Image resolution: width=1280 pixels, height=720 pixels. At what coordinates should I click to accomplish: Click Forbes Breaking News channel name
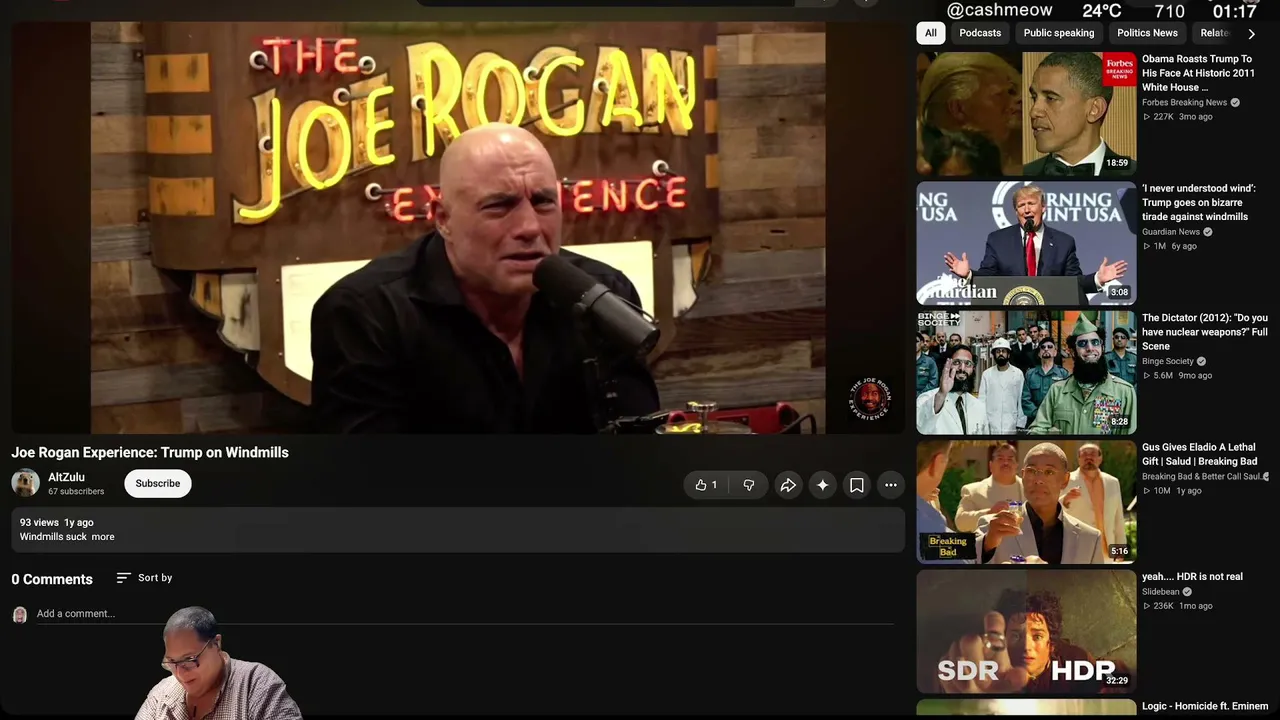[1184, 102]
